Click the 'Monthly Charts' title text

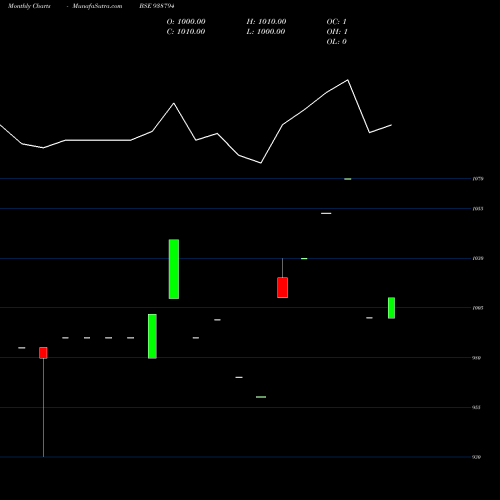[29, 6]
